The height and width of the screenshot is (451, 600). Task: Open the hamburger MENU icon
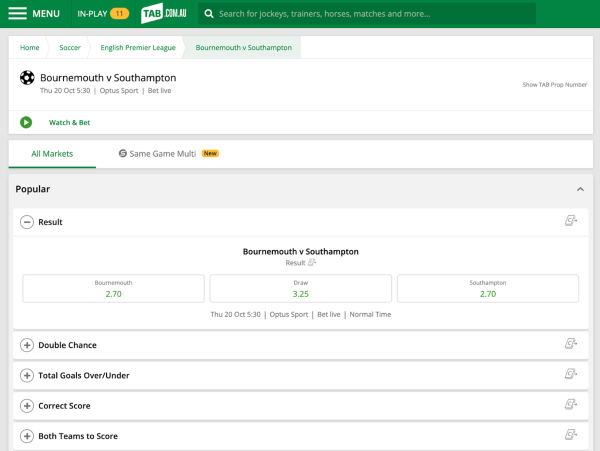18,13
